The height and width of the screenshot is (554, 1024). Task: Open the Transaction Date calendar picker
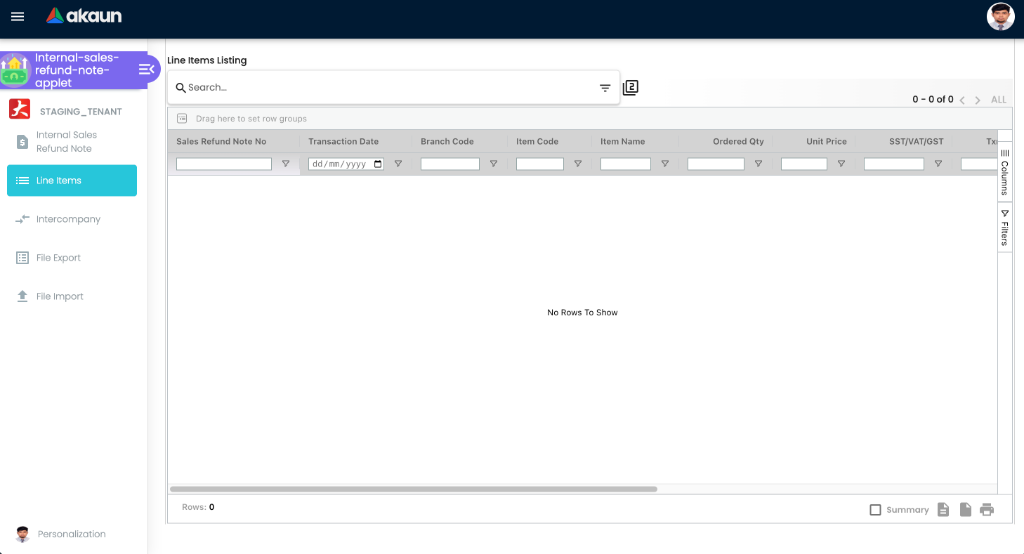click(377, 164)
